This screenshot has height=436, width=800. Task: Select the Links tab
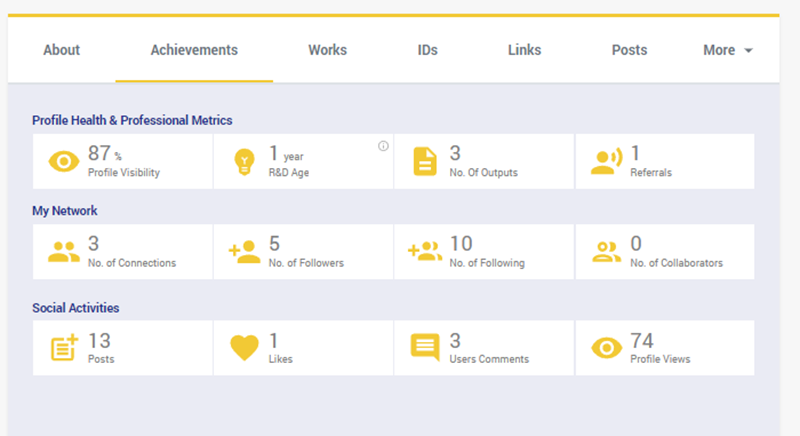[x=524, y=50]
